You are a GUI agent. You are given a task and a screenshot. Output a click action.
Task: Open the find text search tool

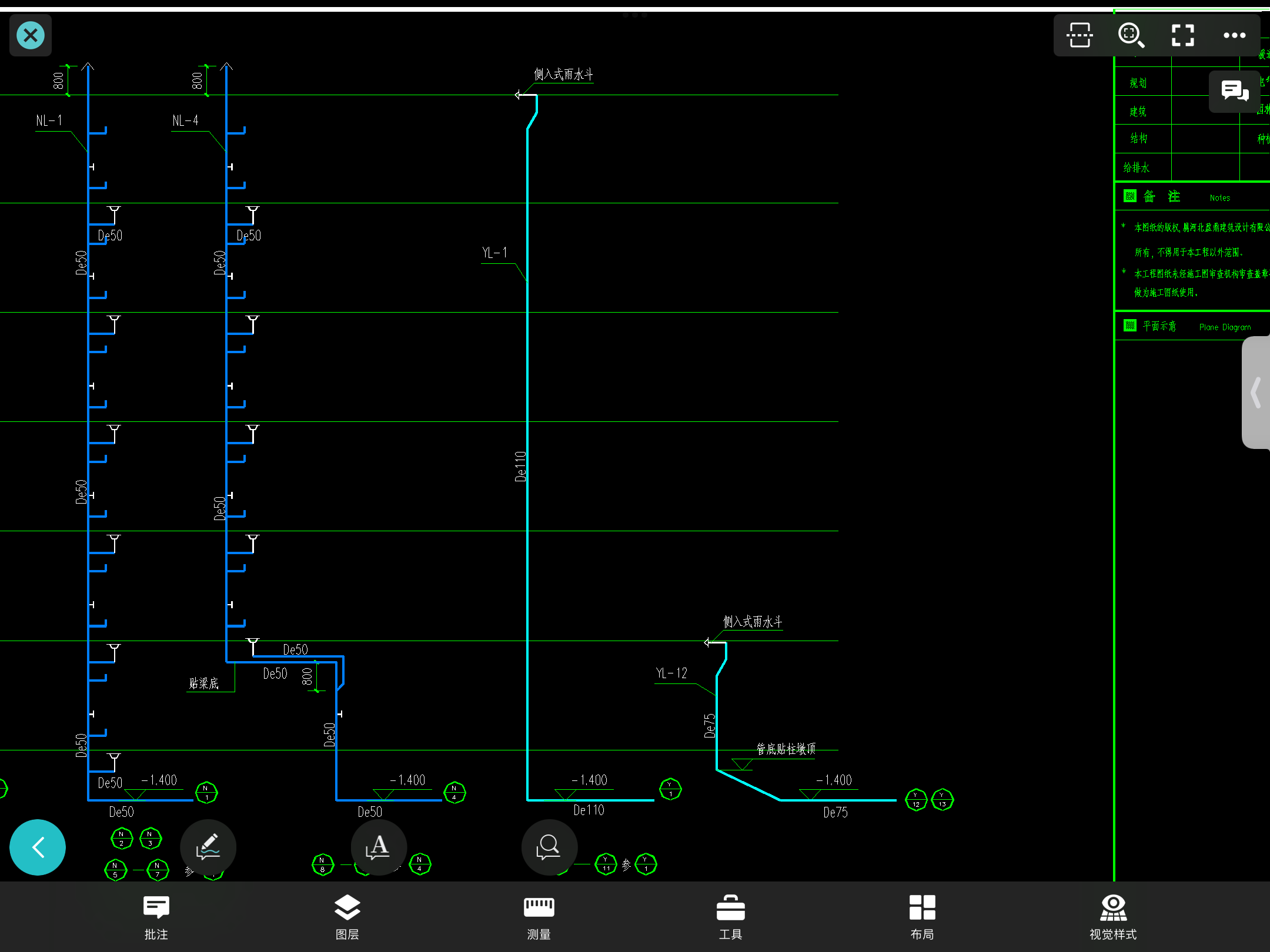(549, 847)
